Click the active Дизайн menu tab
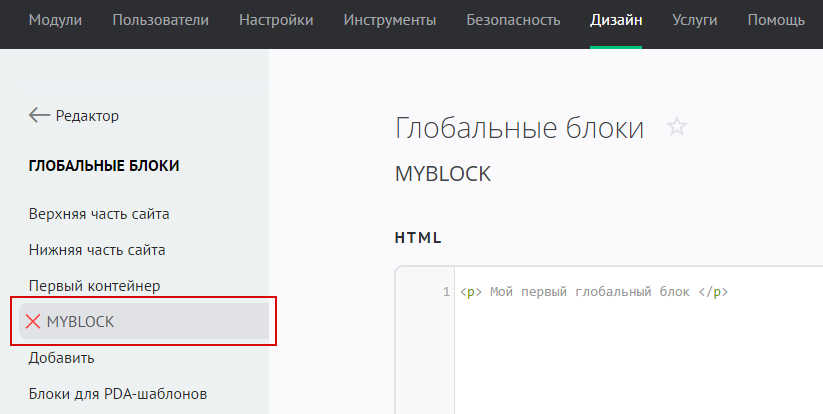Viewport: 823px width, 414px height. click(615, 20)
